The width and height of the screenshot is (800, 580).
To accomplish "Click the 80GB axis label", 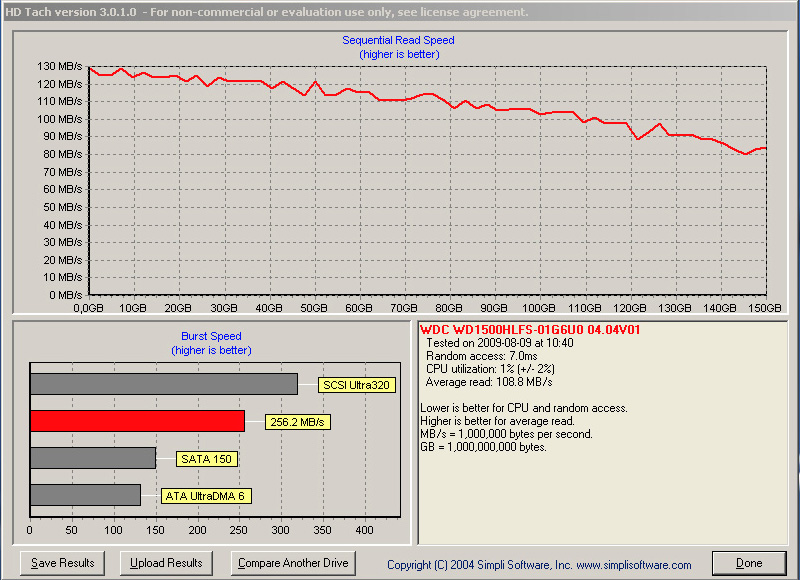I will (x=449, y=308).
